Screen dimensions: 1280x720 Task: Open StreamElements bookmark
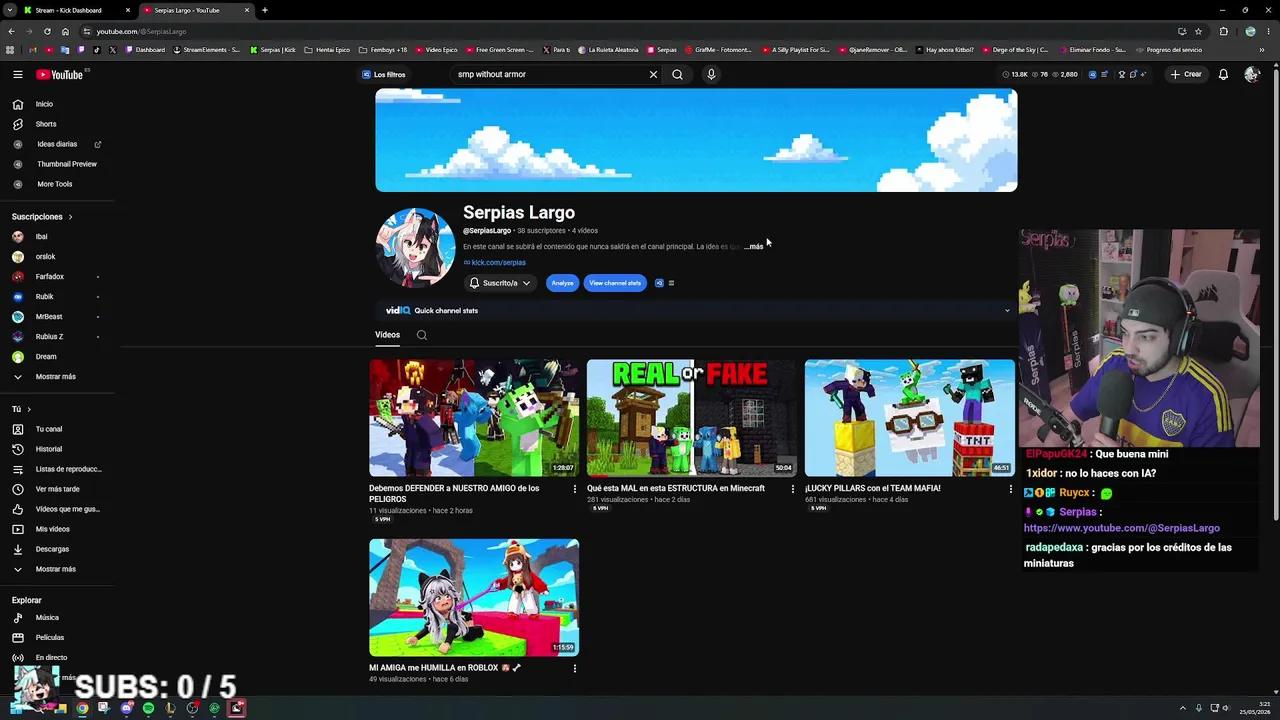pos(206,50)
